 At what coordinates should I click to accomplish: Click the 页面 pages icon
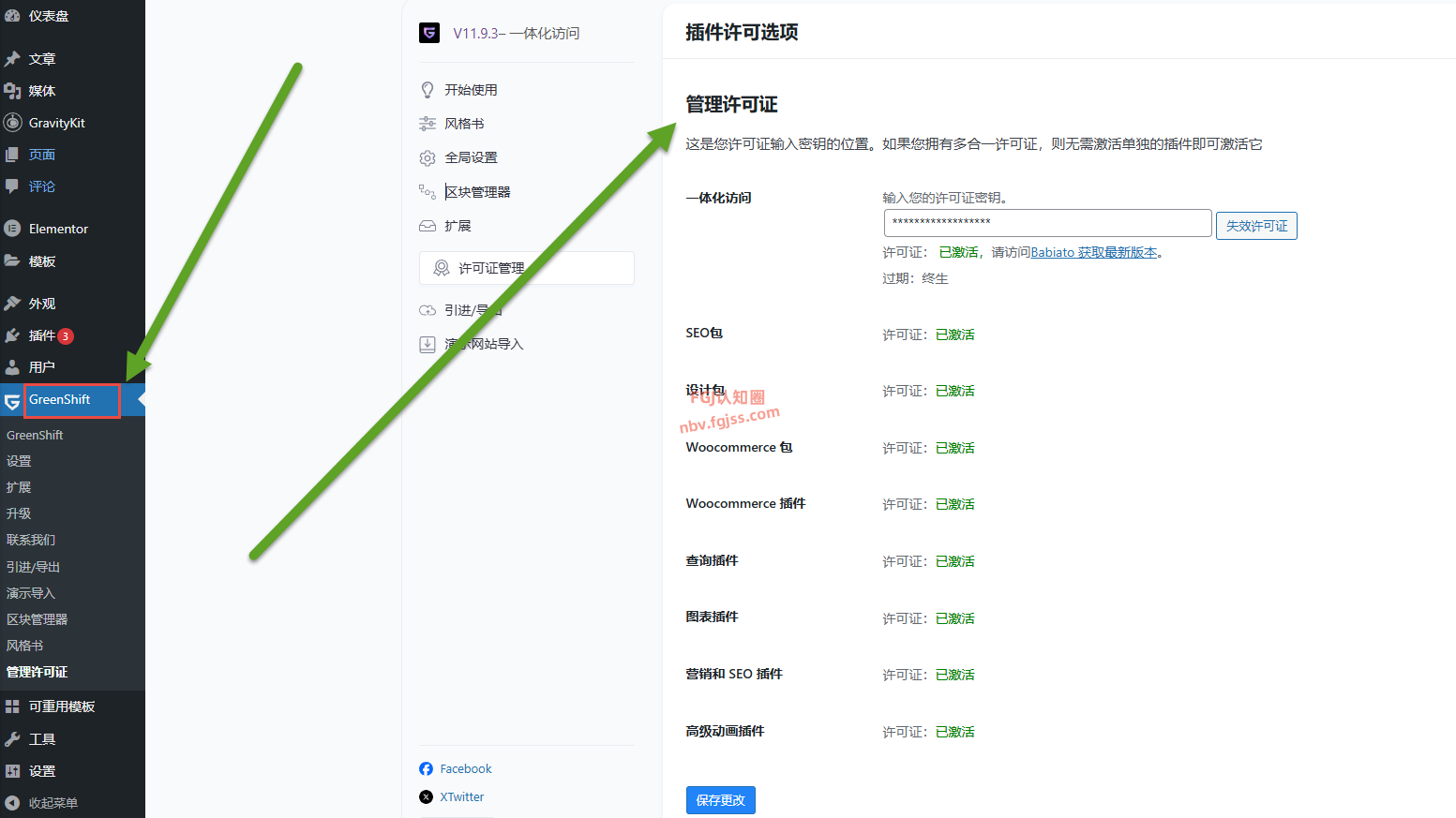click(x=12, y=155)
